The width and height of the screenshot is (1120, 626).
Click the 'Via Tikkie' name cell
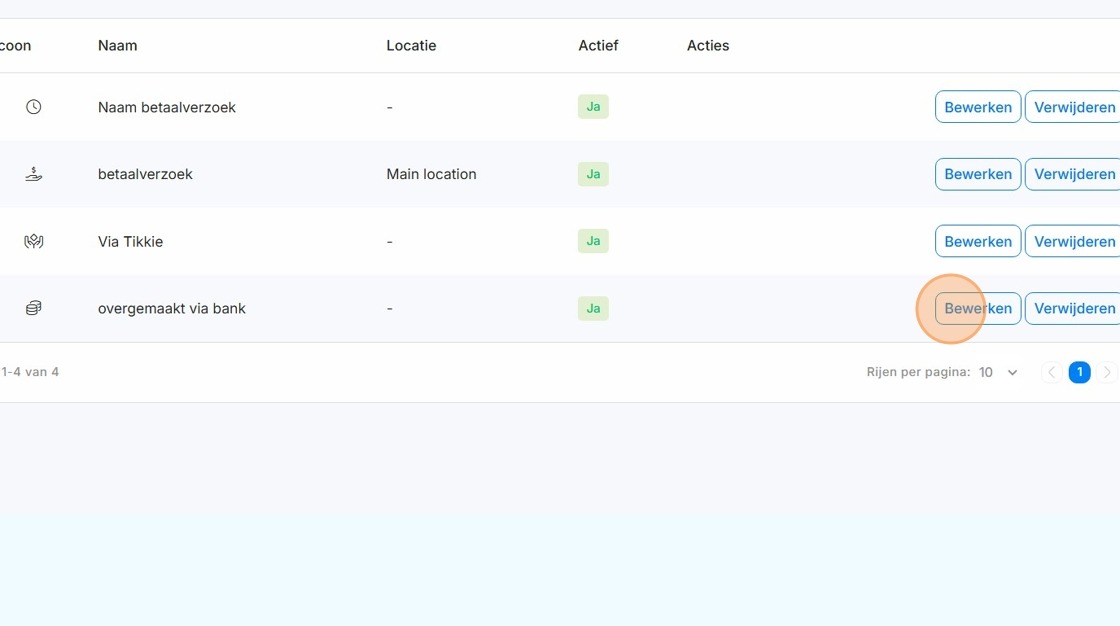click(x=130, y=242)
